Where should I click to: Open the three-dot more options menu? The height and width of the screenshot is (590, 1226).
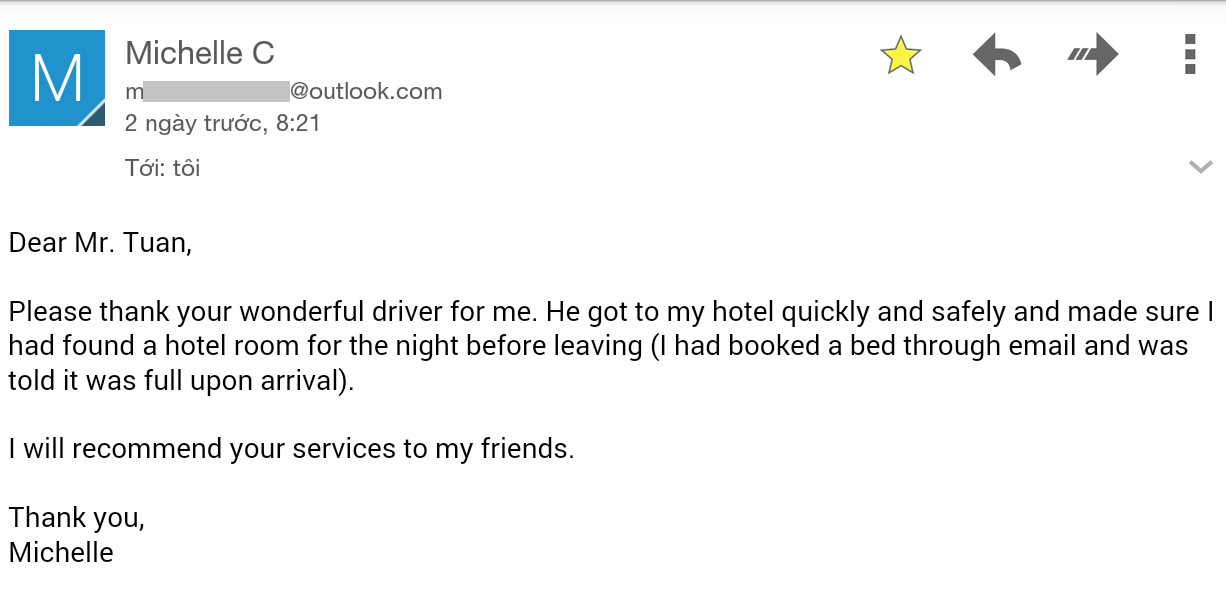pyautogui.click(x=1189, y=55)
